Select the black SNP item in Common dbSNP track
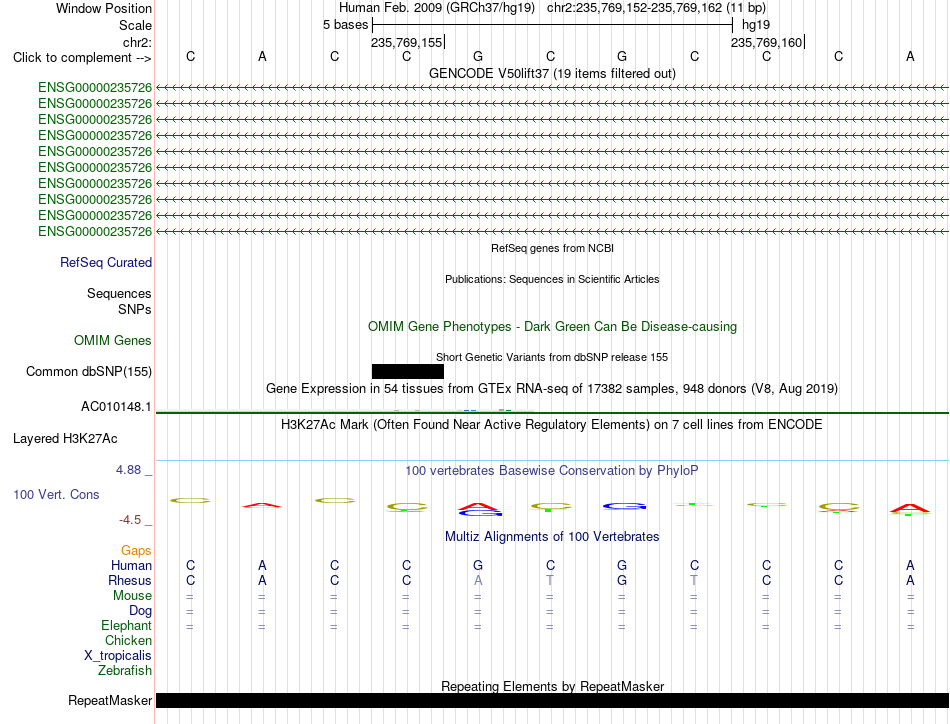This screenshot has width=950, height=724. 408,371
